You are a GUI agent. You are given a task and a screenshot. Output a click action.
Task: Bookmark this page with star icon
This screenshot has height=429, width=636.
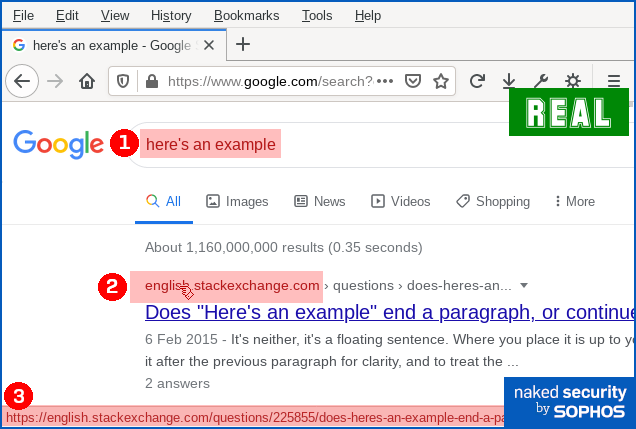[441, 81]
